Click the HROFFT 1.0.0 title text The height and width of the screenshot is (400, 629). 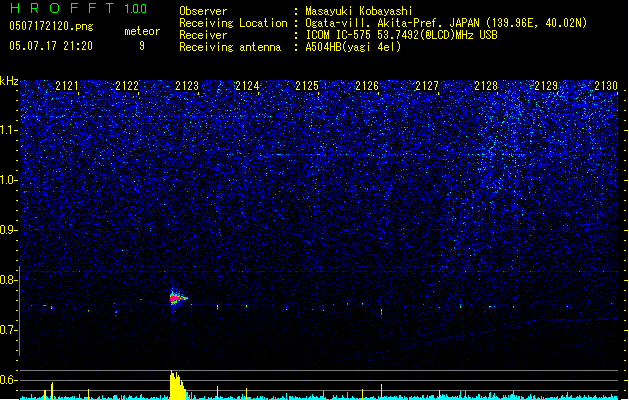pyautogui.click(x=79, y=8)
